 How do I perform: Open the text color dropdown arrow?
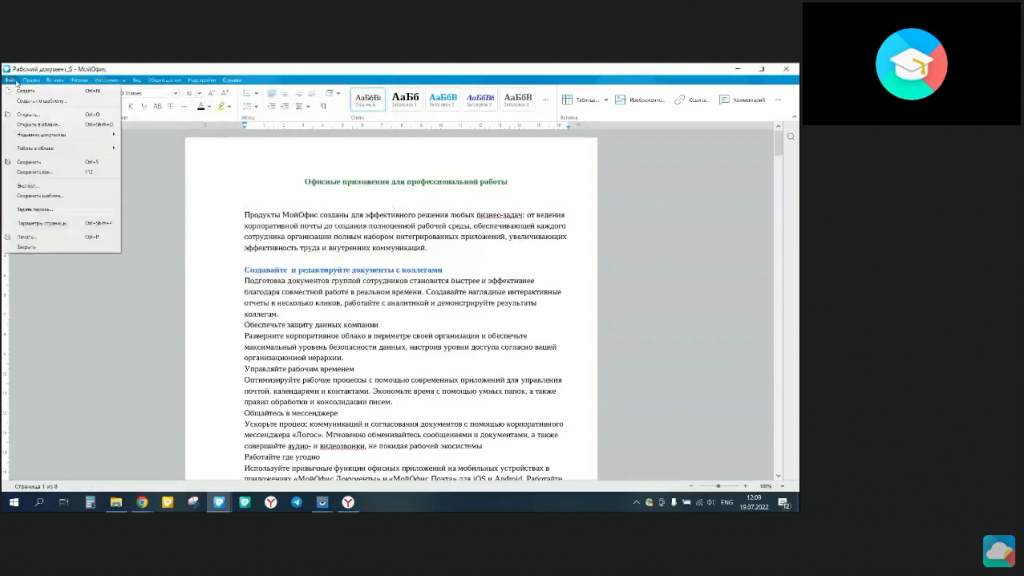(209, 106)
